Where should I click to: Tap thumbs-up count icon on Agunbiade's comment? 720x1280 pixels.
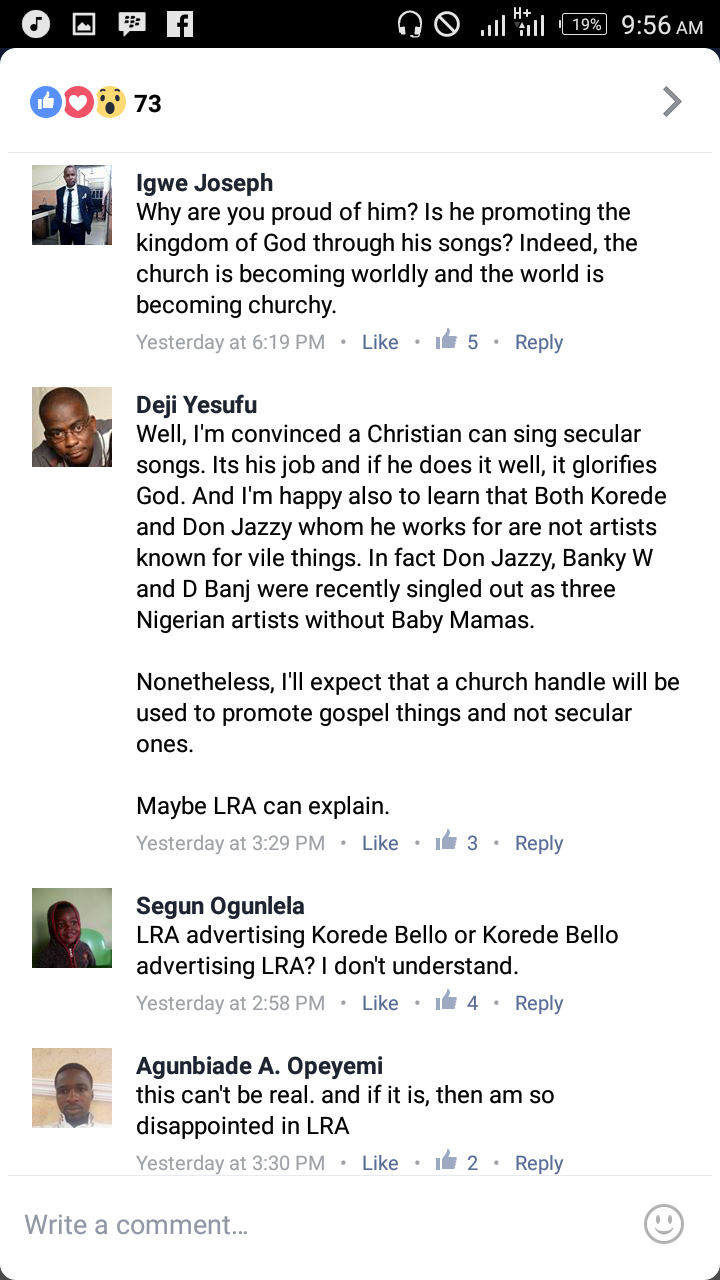[x=447, y=1162]
